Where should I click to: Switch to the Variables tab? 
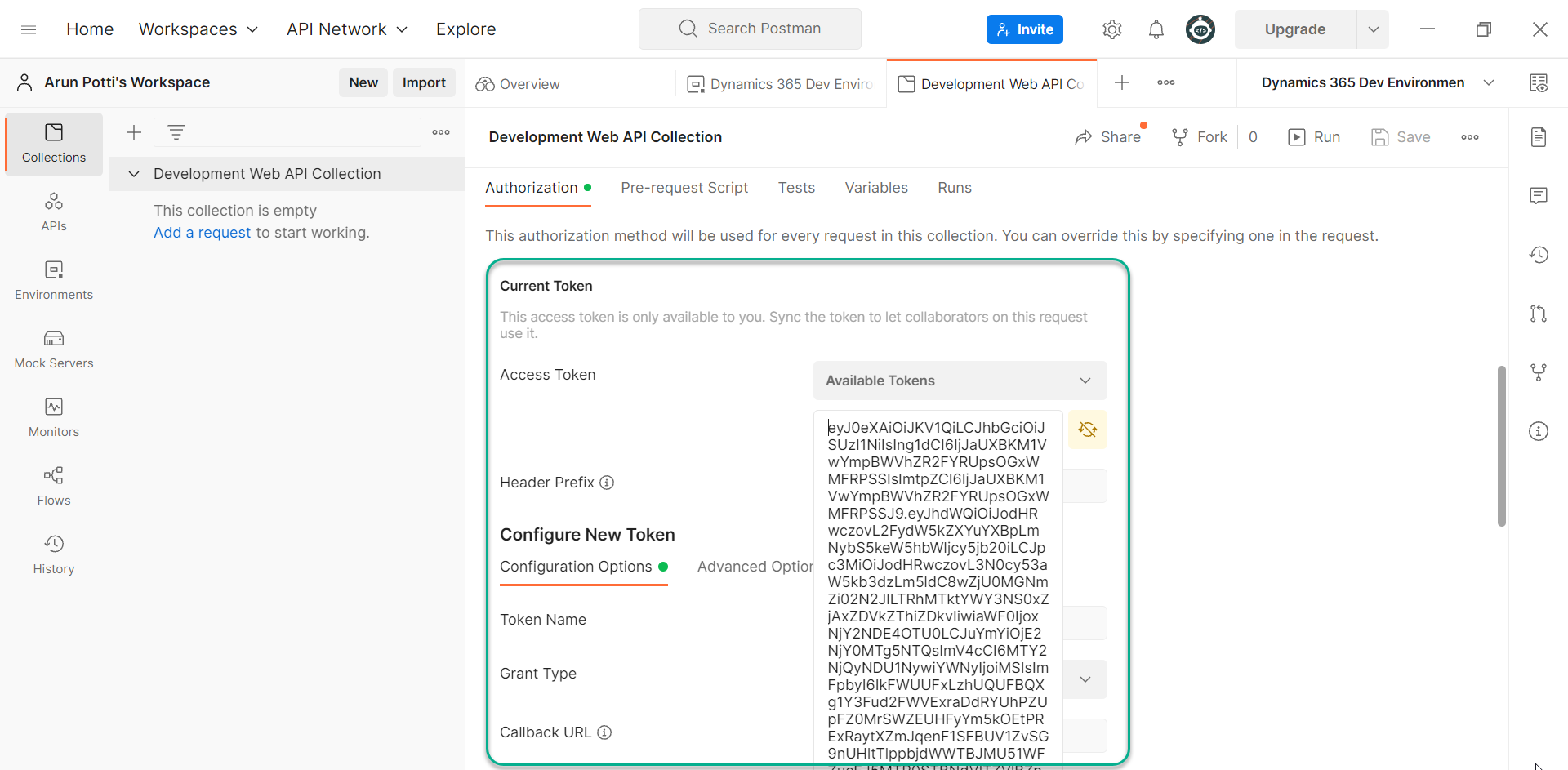(x=876, y=188)
